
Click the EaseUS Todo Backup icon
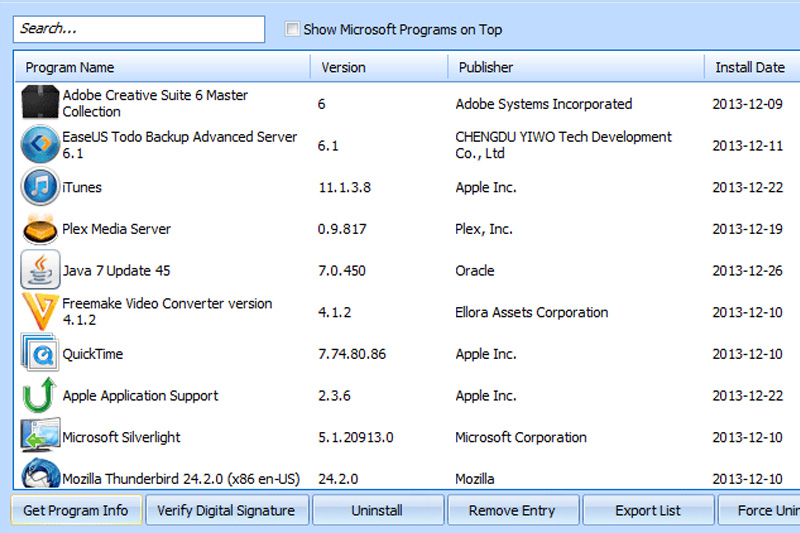tap(40, 144)
